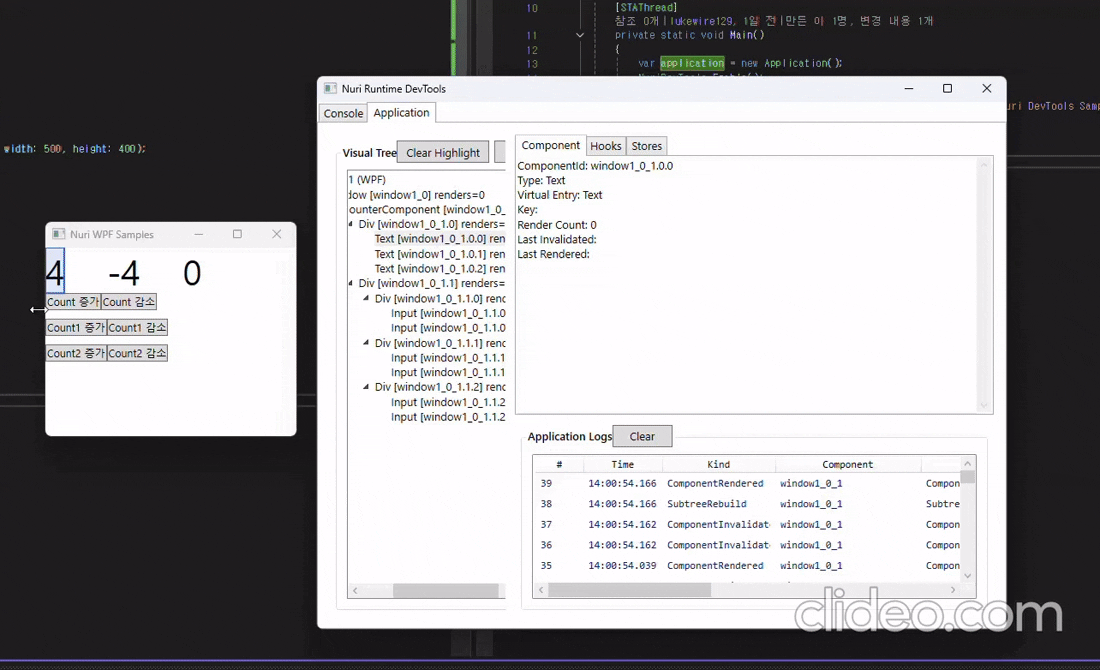This screenshot has width=1100, height=670.
Task: Select first Input under Div [window1_0_1.1.1]
Action: pos(448,358)
